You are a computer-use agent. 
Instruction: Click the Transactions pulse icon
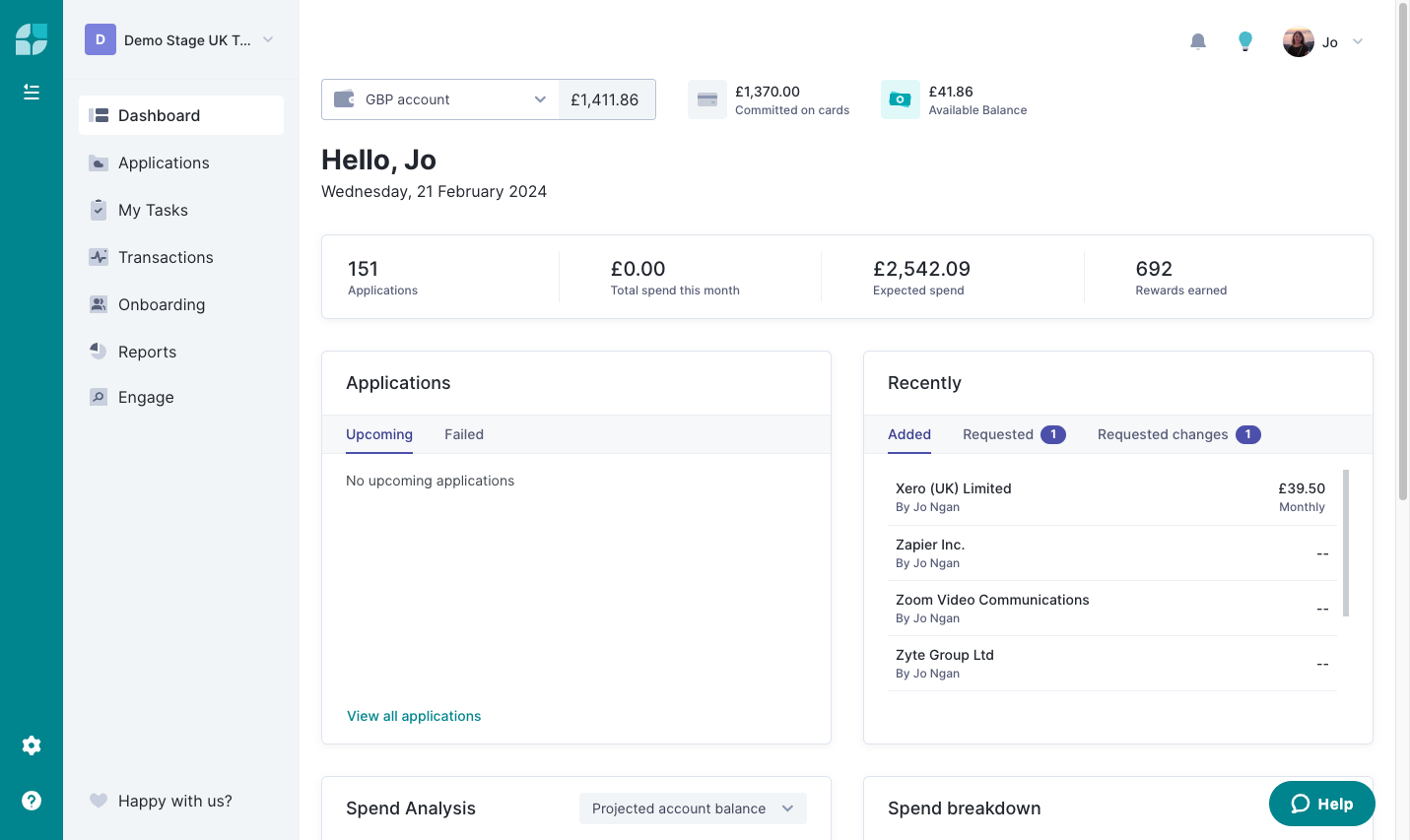[99, 257]
